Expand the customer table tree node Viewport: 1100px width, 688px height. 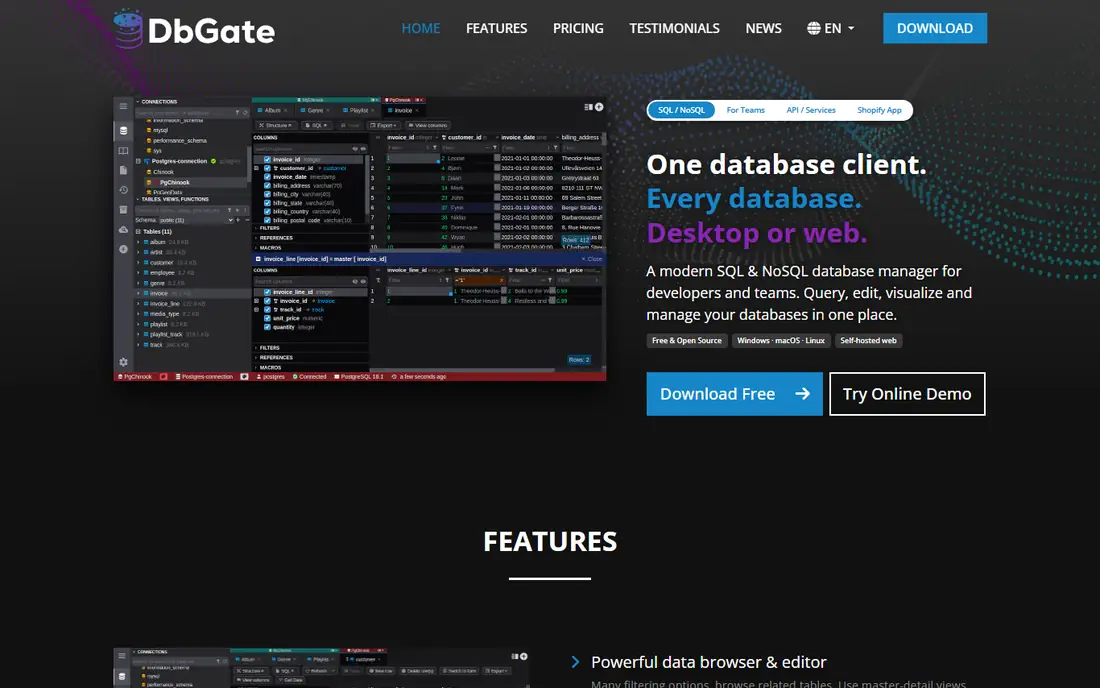[138, 262]
